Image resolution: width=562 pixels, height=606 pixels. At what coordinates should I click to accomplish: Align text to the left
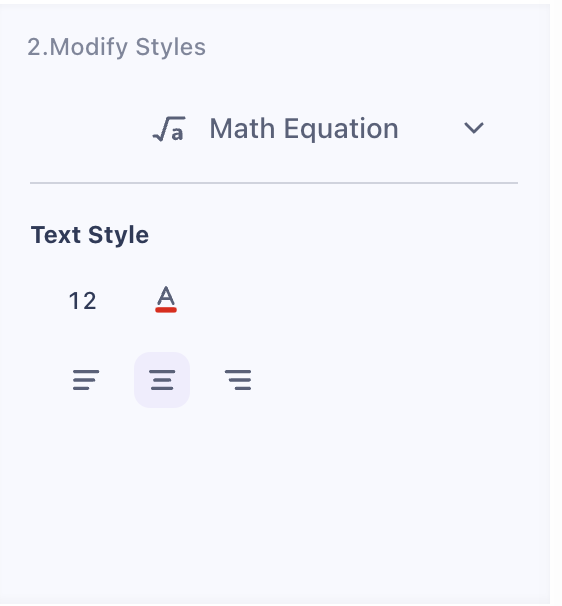[86, 380]
